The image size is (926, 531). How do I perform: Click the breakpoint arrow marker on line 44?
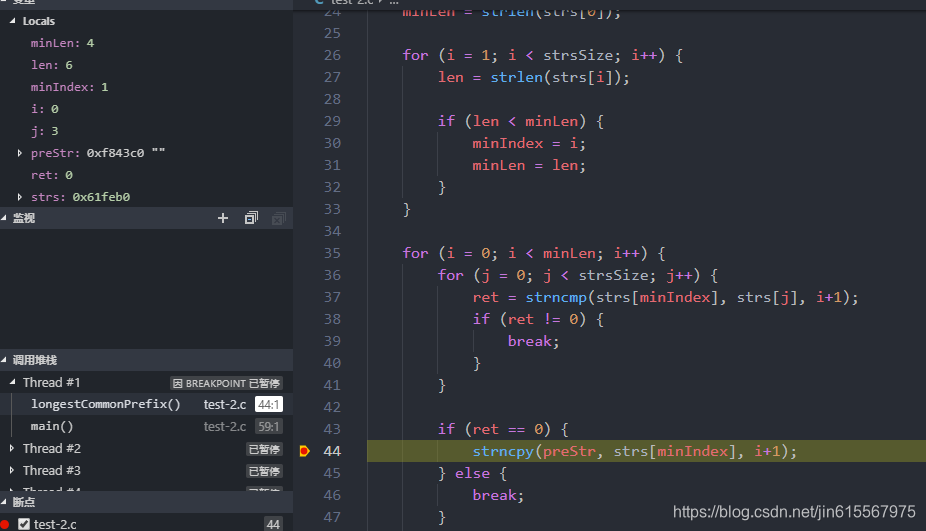tap(304, 451)
